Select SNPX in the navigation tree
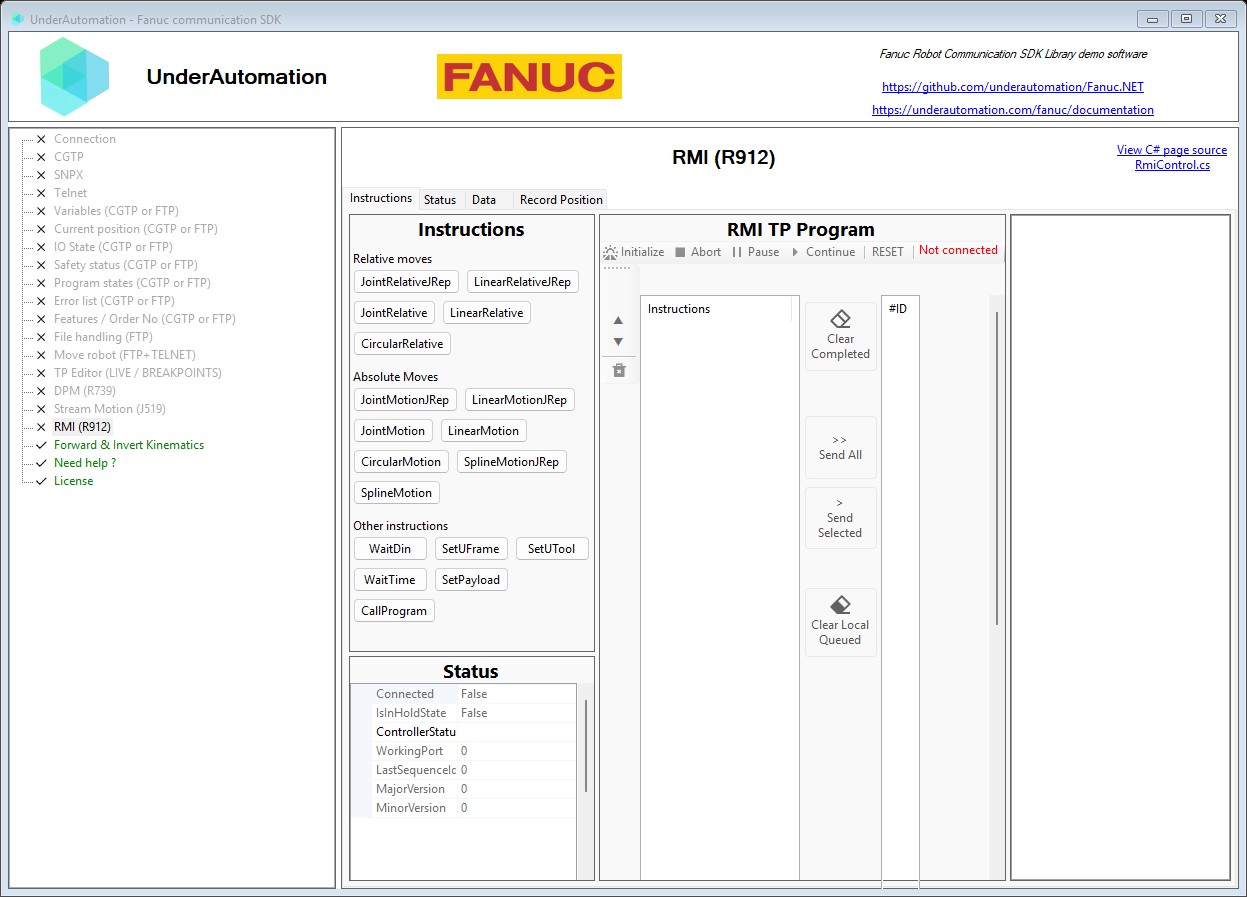This screenshot has width=1247, height=897. (x=69, y=175)
